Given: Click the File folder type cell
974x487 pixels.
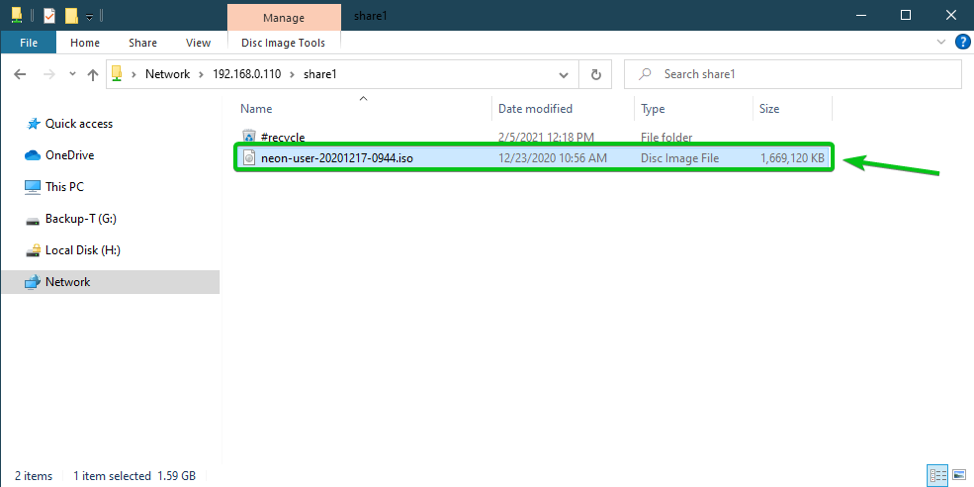Looking at the screenshot, I should click(x=667, y=137).
